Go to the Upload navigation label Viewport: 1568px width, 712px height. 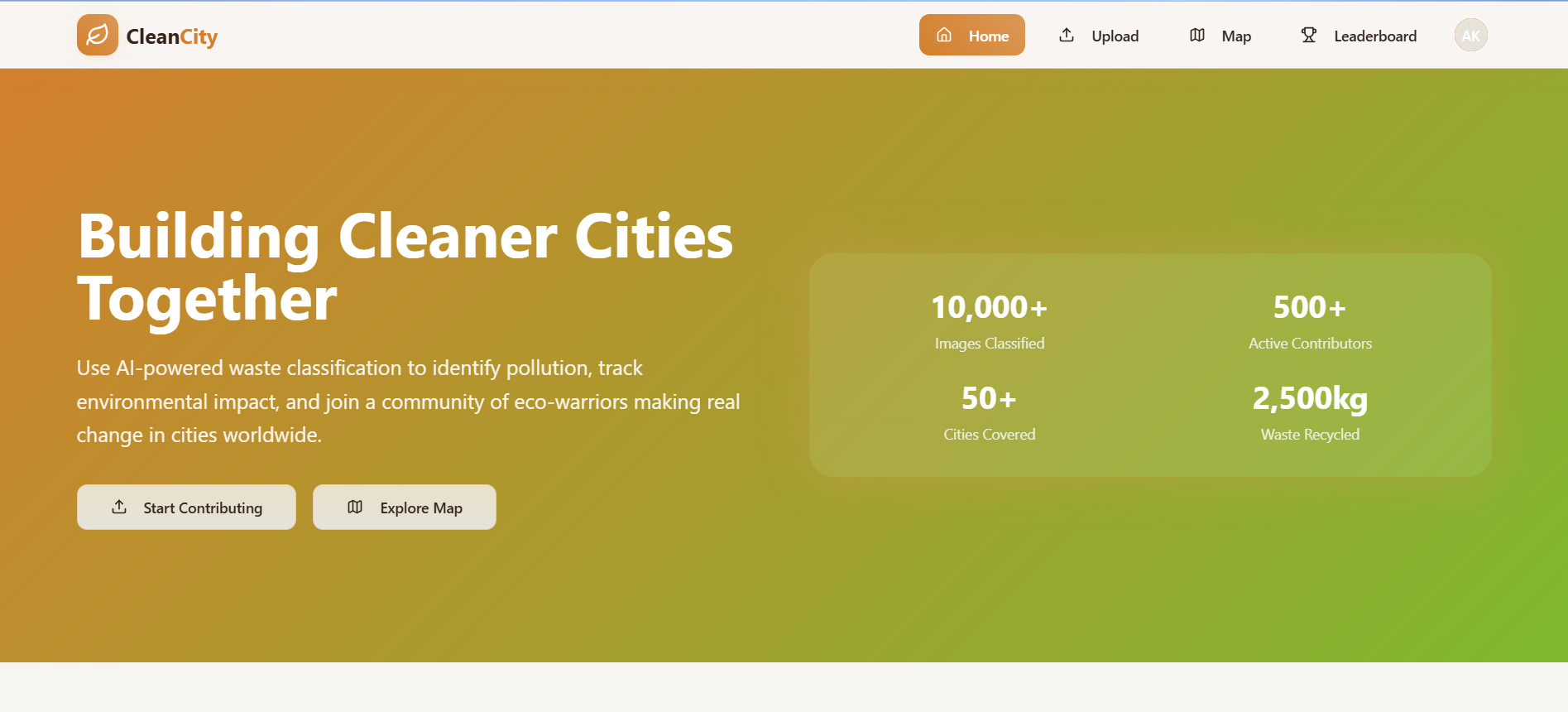(1115, 36)
